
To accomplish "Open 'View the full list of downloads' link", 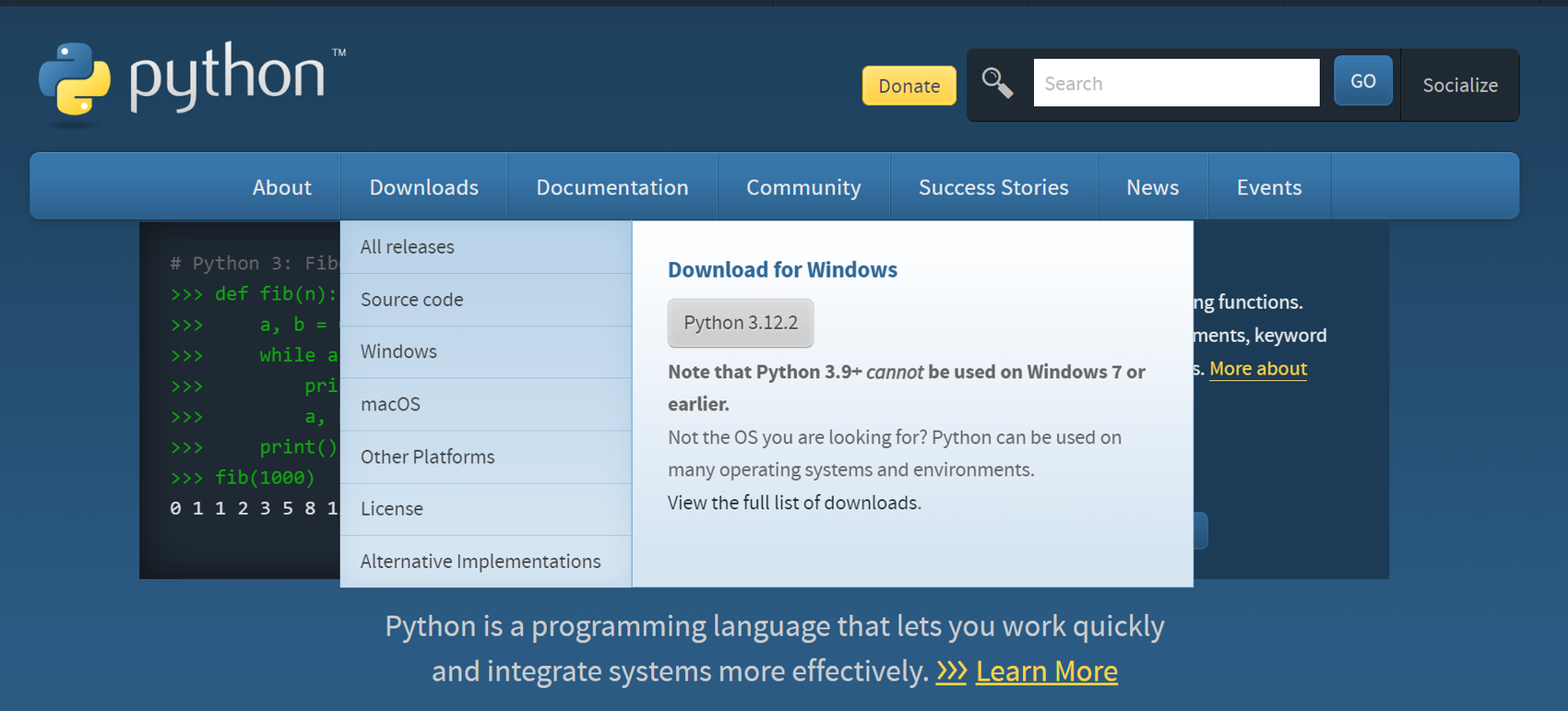I will point(794,503).
